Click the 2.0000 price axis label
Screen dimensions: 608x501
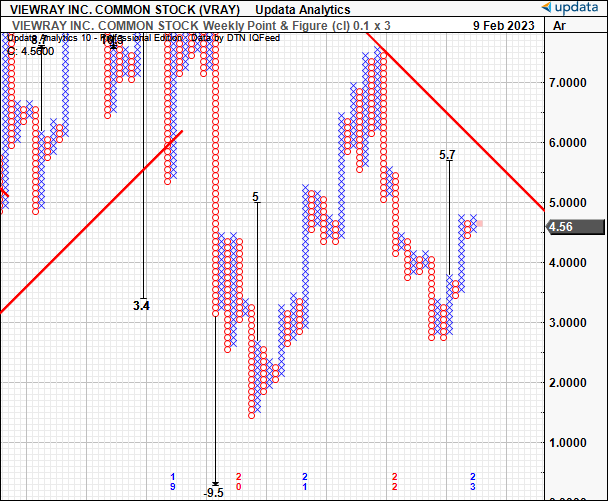(x=567, y=383)
